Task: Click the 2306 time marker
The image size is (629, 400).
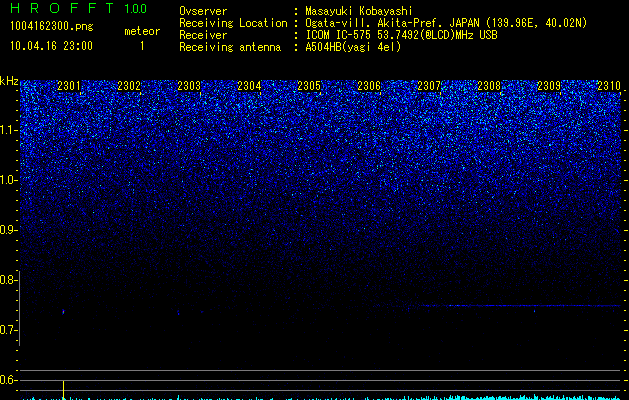Action: click(369, 86)
